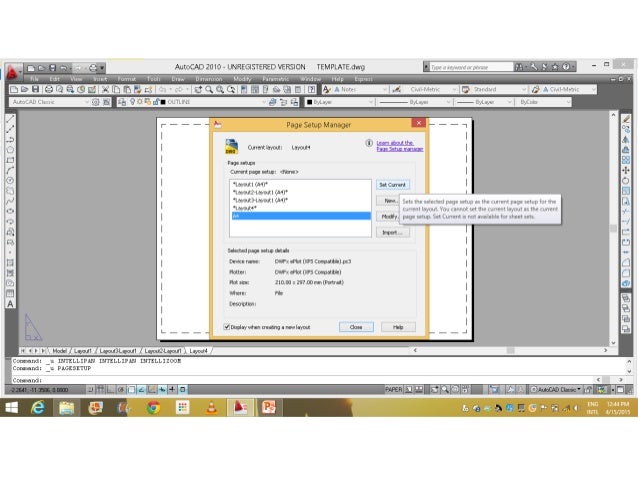
Task: Toggle PAPER space button in status bar
Action: pos(393,389)
